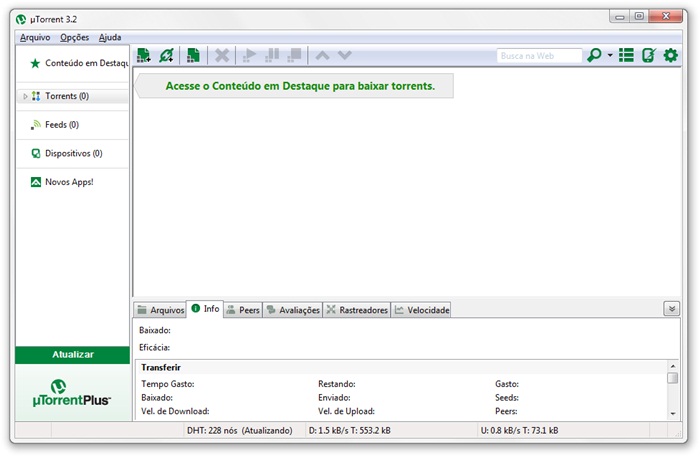
Task: Click the Transferir section header
Action: 161,367
